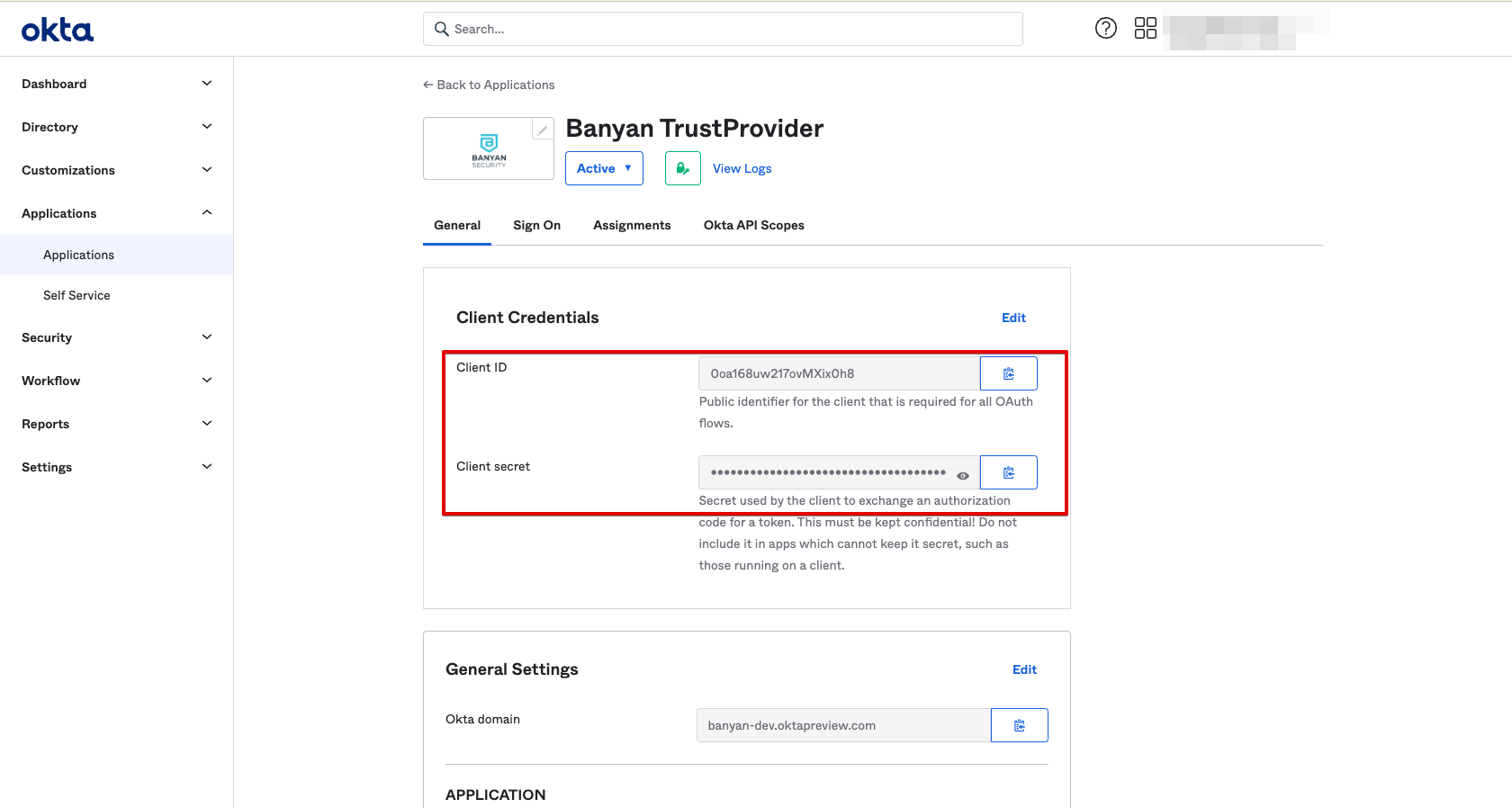Go back to Applications list

pyautogui.click(x=489, y=85)
